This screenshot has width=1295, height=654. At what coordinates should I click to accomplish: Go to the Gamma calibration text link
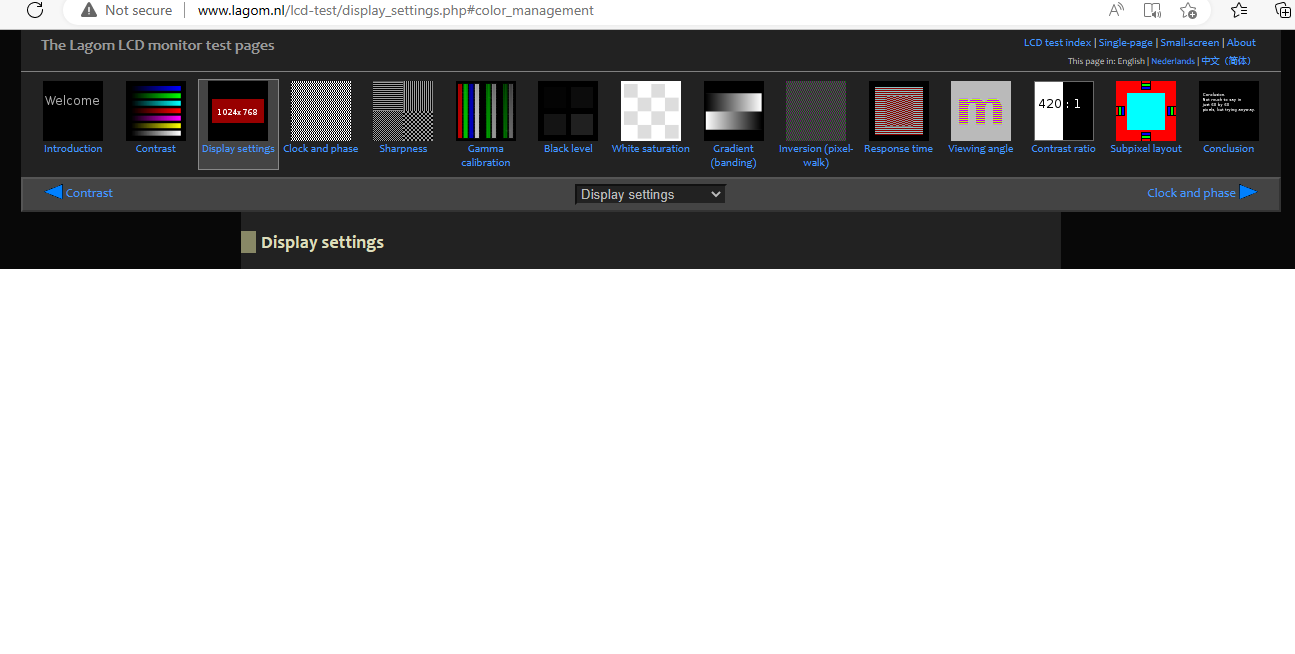click(x=486, y=156)
